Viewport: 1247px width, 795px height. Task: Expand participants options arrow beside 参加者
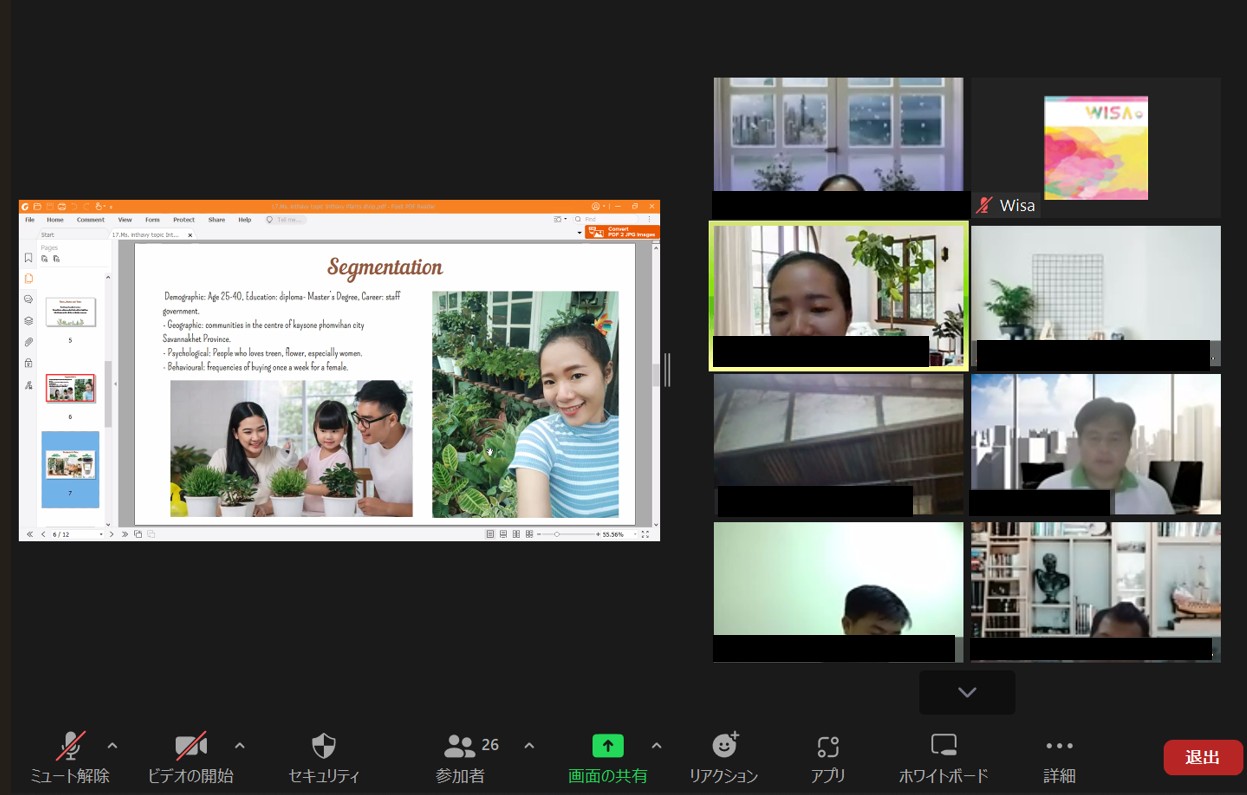pos(529,745)
